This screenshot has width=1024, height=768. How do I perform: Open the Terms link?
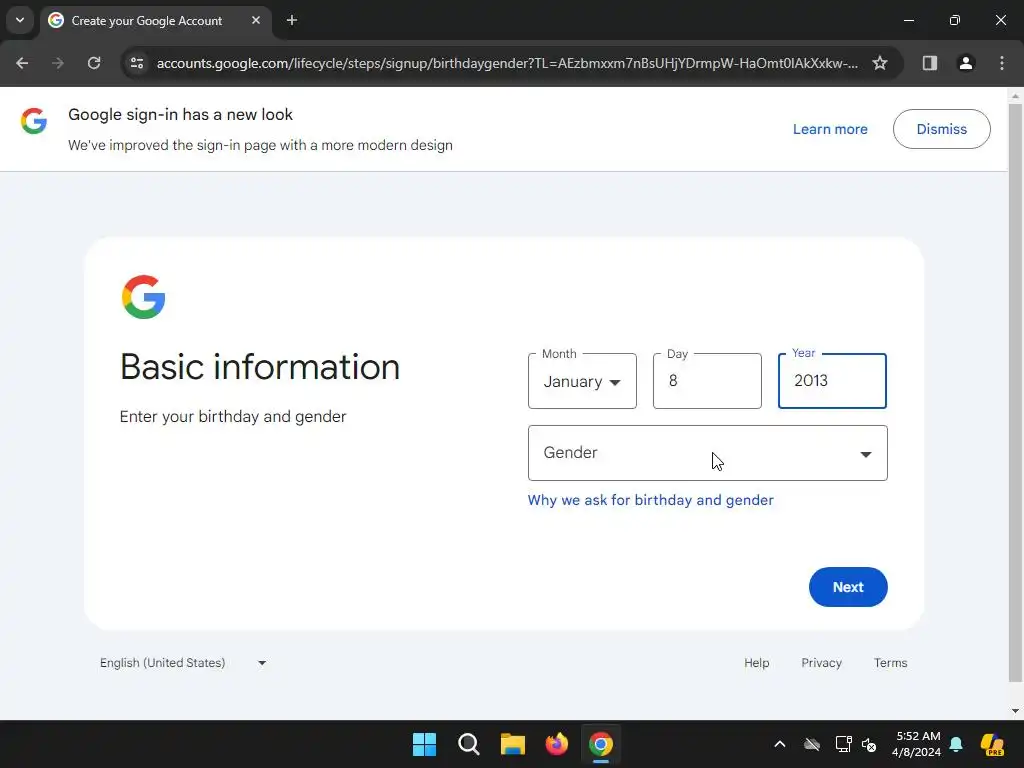click(x=890, y=663)
